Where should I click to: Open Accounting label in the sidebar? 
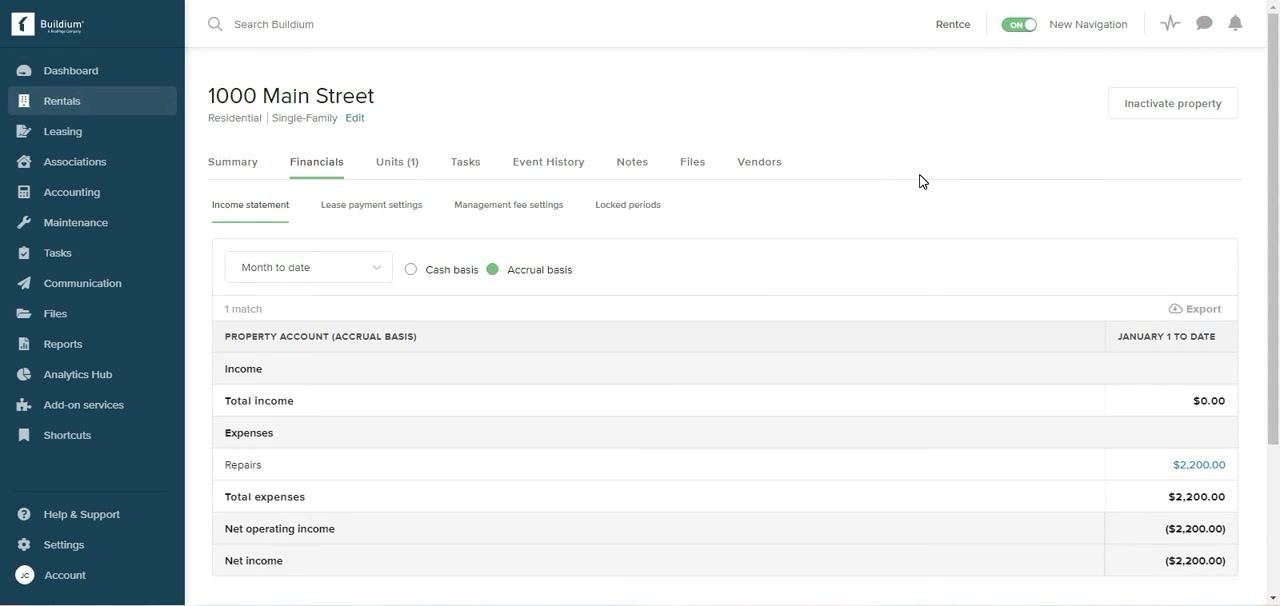72,192
